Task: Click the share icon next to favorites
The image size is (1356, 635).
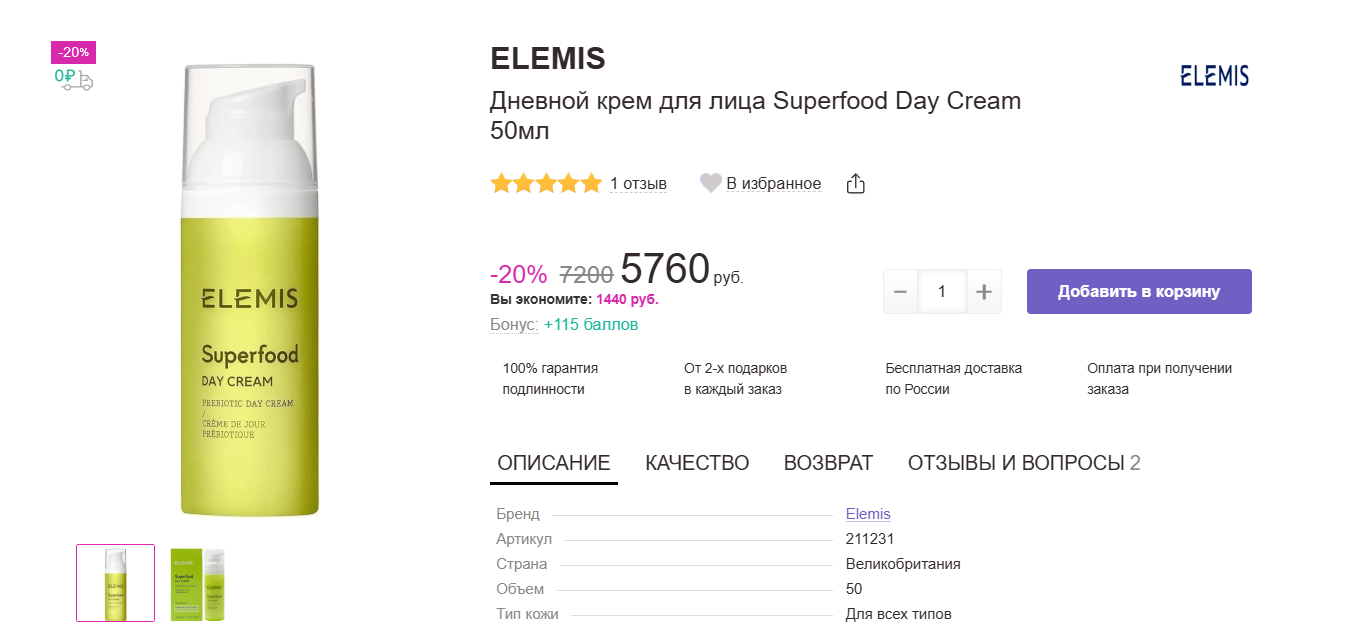Action: [x=855, y=184]
